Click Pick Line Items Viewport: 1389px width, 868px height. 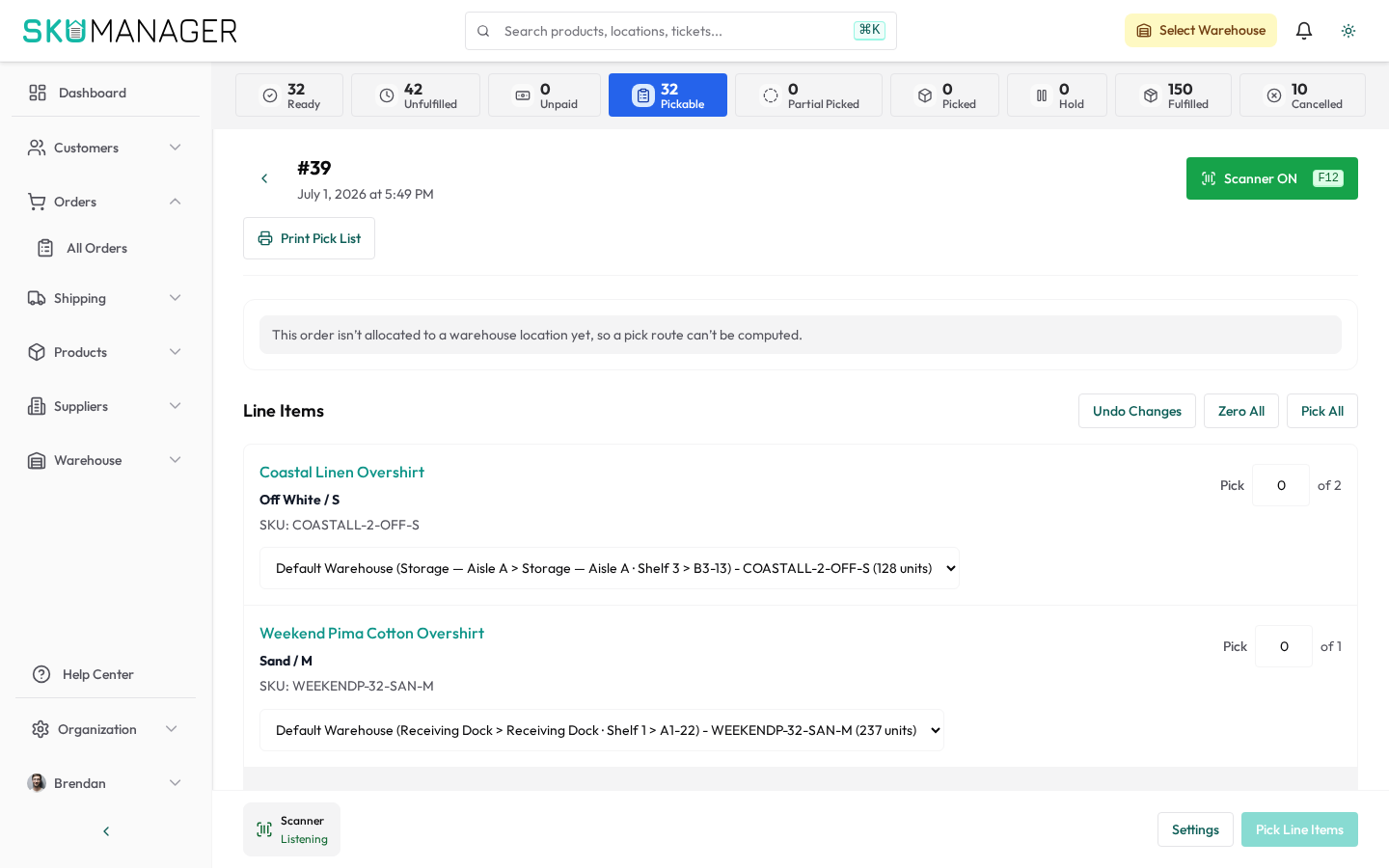coord(1299,829)
